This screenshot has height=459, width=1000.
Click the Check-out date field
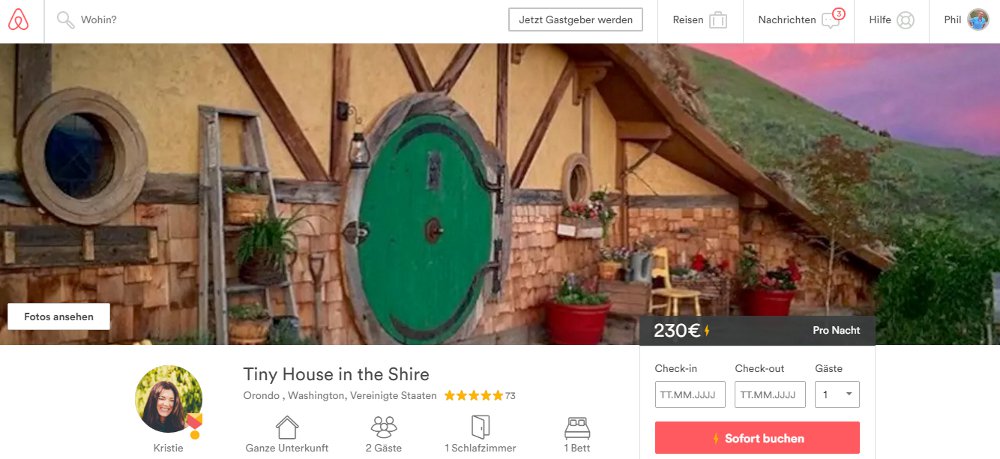770,395
